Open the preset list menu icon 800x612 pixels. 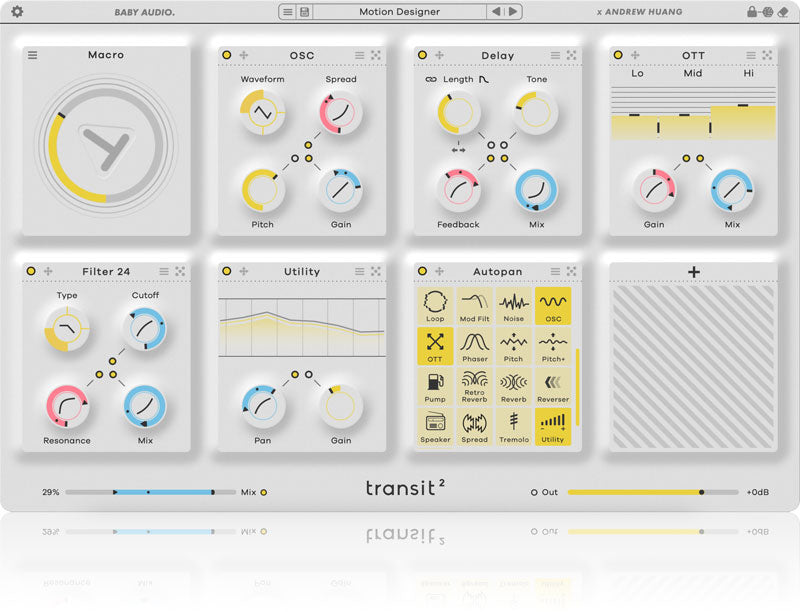point(288,12)
